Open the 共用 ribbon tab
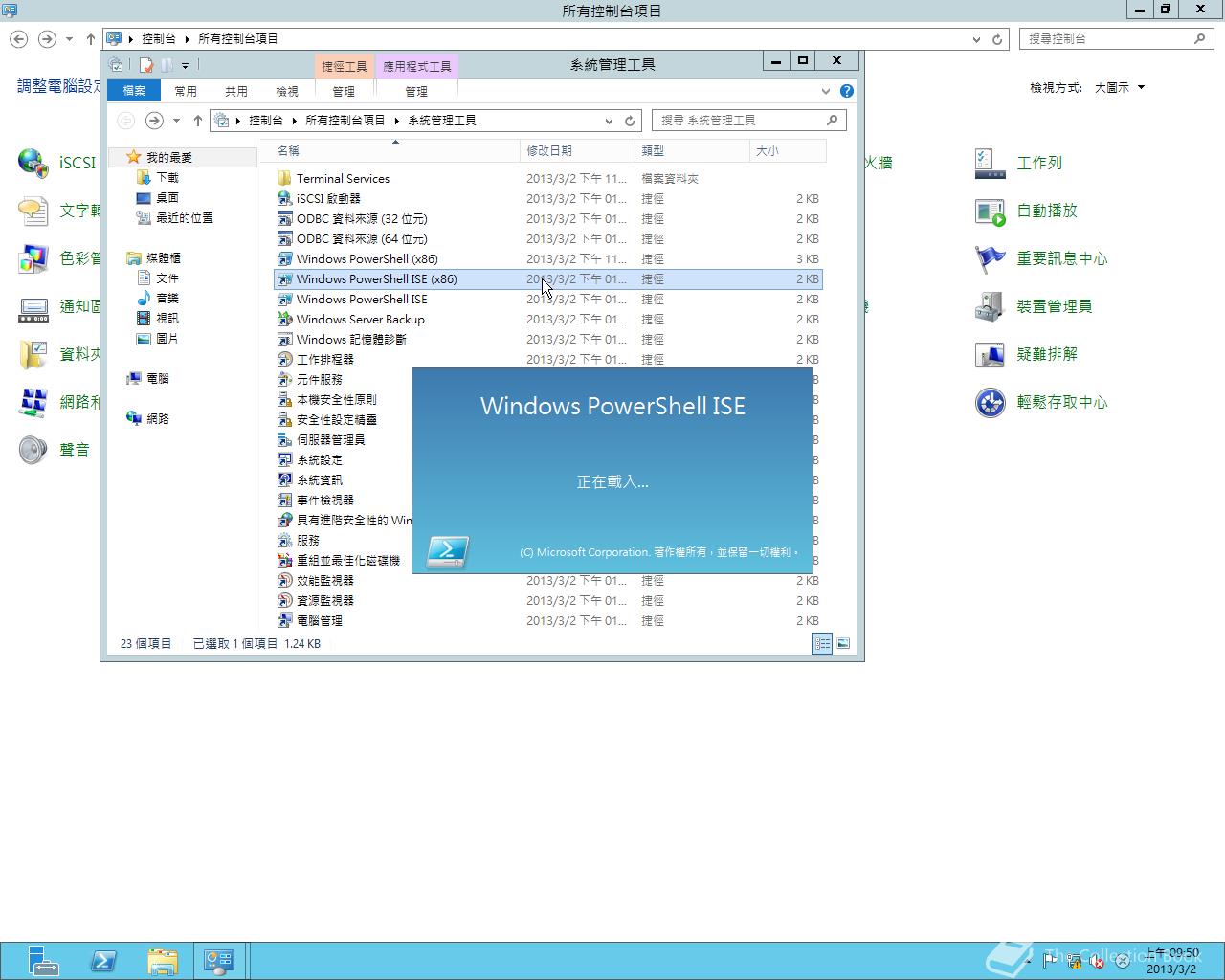Screen dimensions: 1225x980 (x=236, y=91)
